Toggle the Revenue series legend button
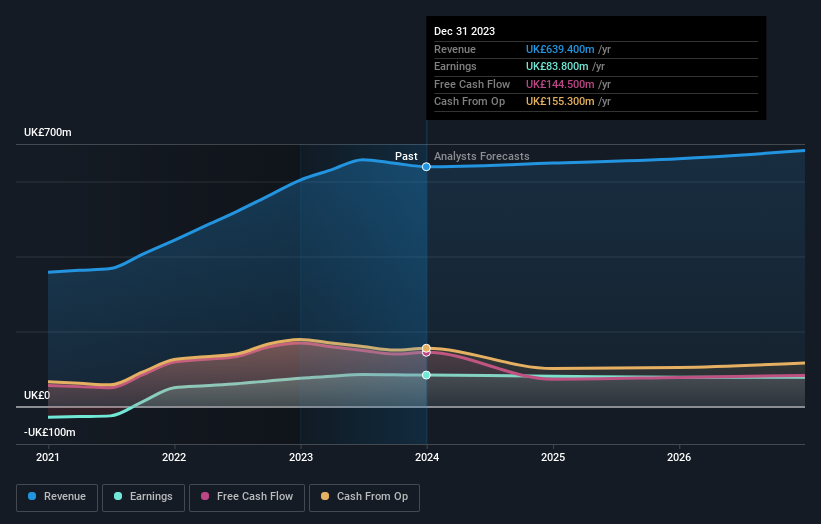 (57, 497)
